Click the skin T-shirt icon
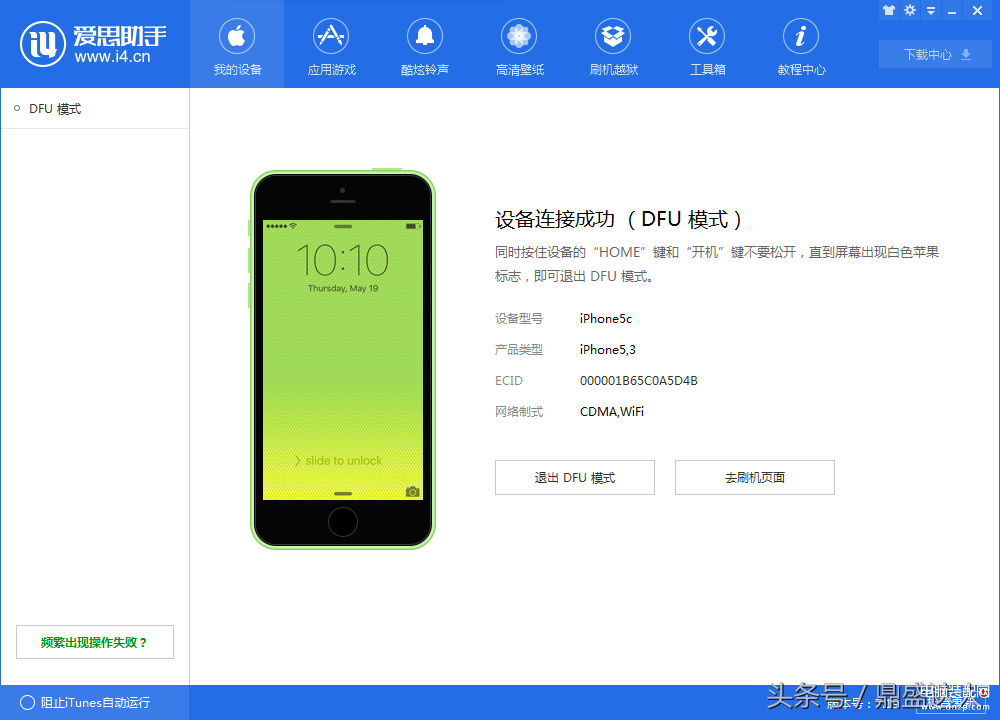The image size is (1000, 720). [x=889, y=10]
